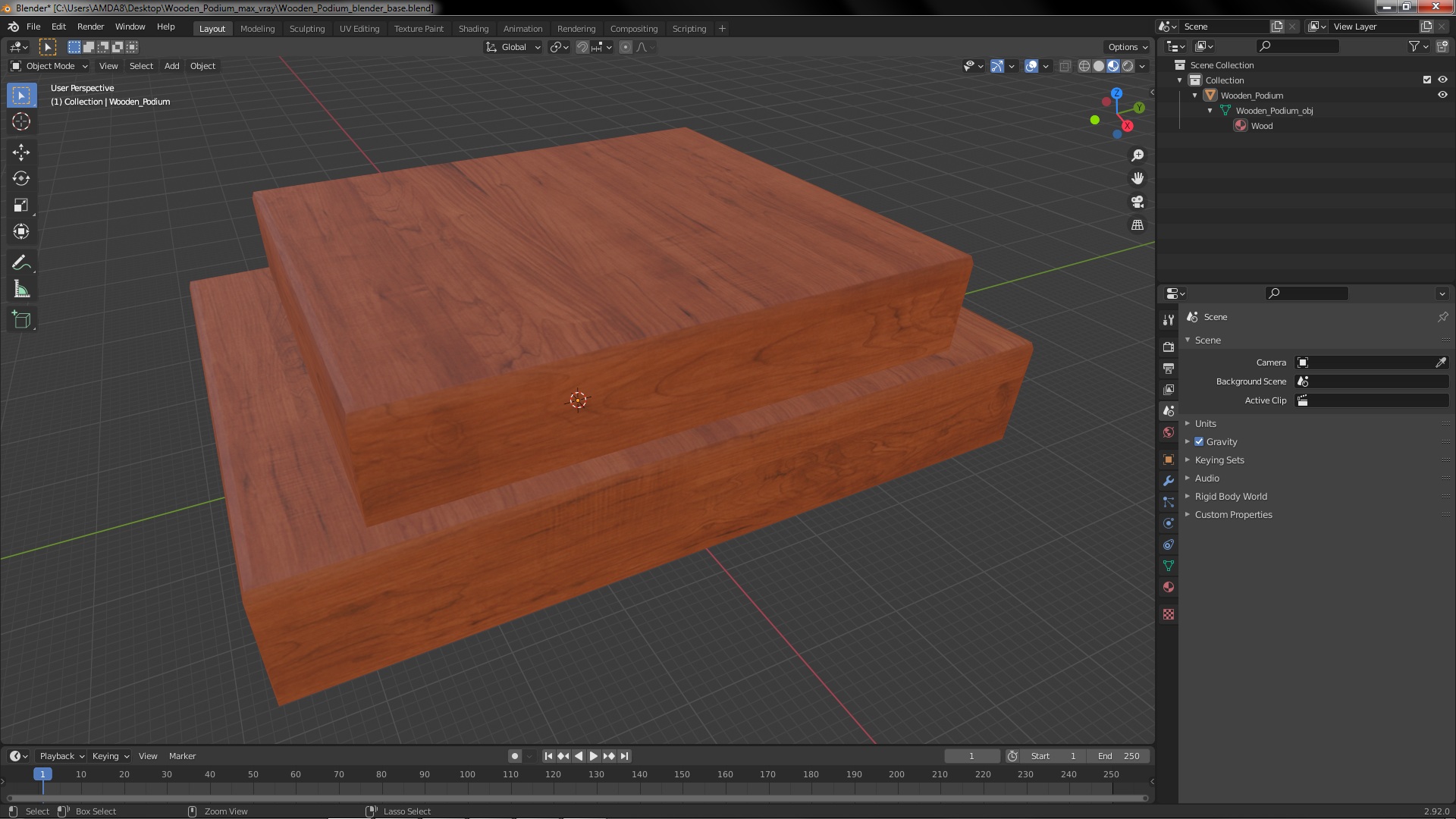Open the Add menu in viewport header
This screenshot has height=819, width=1456.
point(171,66)
